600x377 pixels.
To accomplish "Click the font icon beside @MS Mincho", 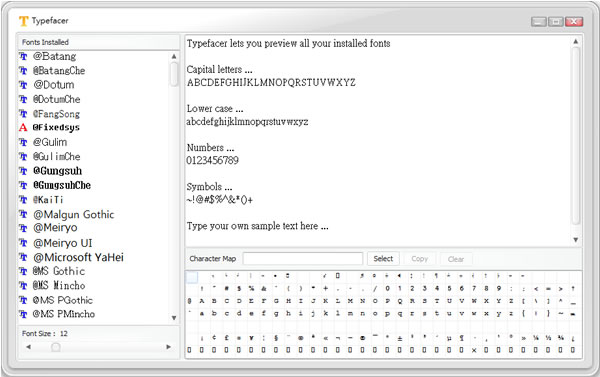I will pyautogui.click(x=23, y=286).
